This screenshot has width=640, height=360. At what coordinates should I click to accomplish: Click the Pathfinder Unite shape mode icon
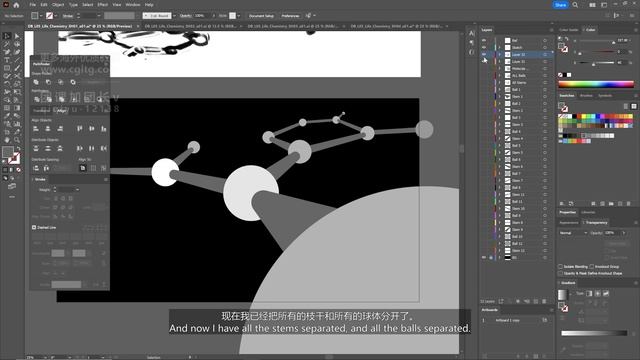point(36,82)
